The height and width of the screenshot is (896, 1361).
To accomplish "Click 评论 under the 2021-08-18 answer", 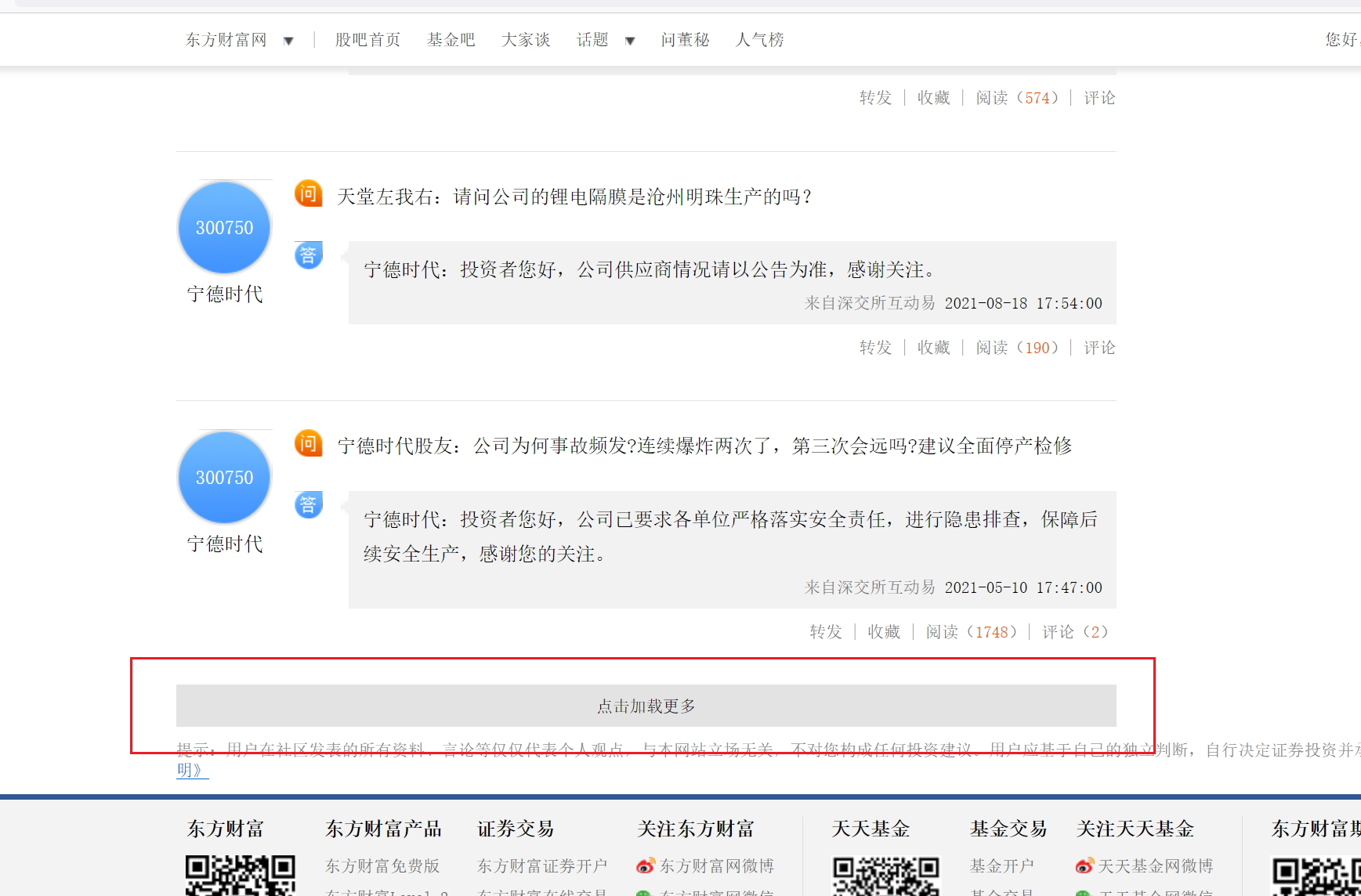I will (x=1100, y=348).
